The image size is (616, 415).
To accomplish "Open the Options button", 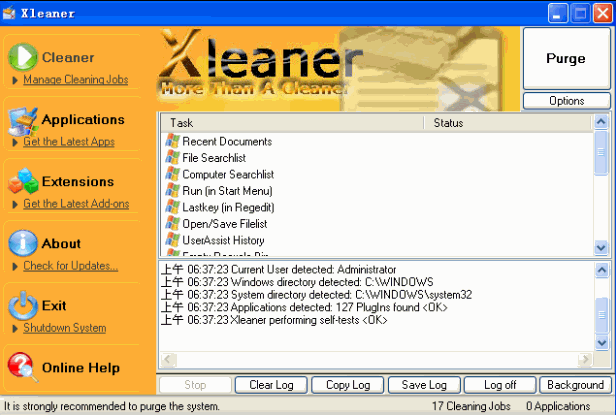I will 566,101.
